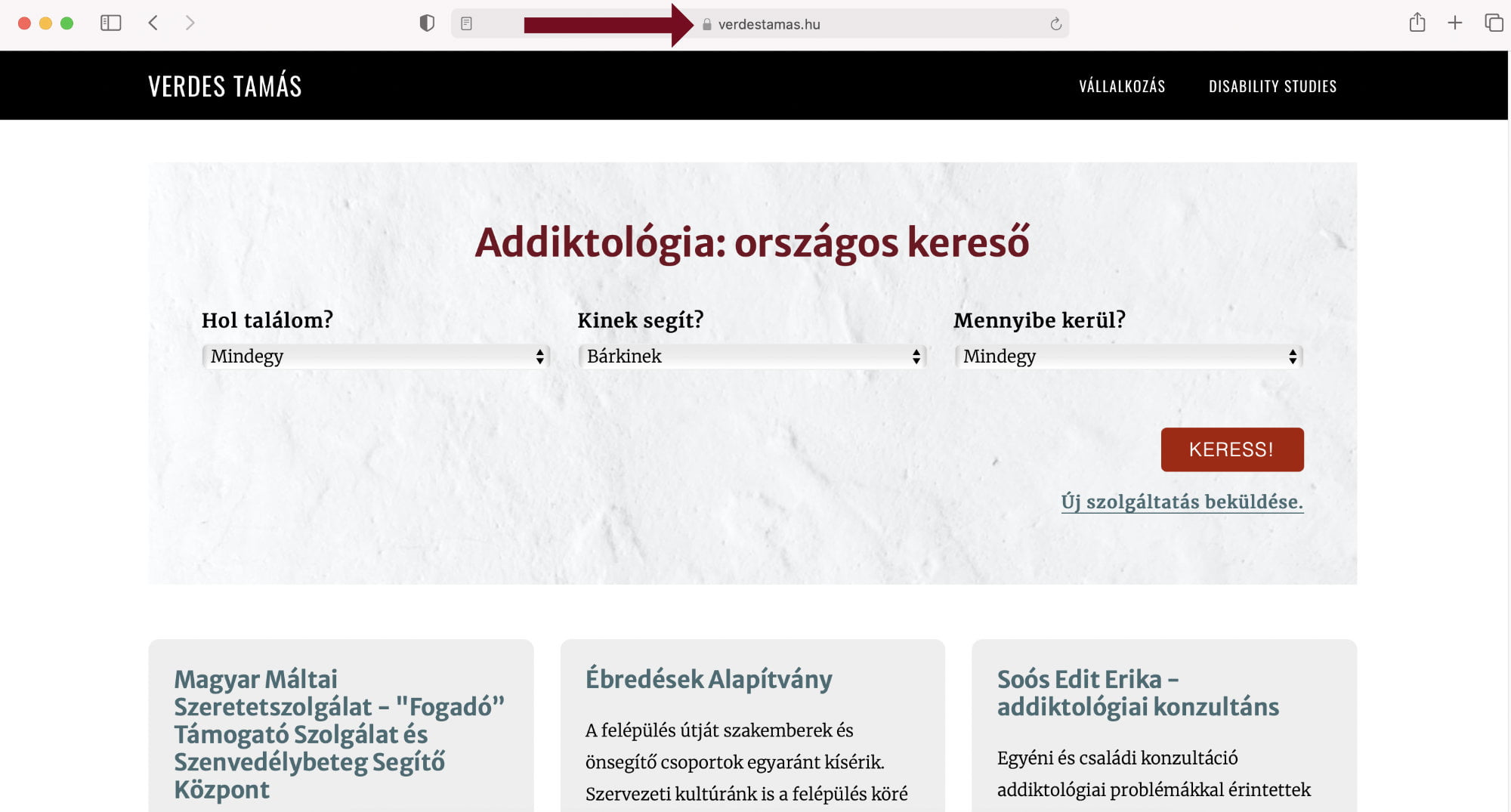Open the Ébredések Alapítvány card title
This screenshot has height=812, width=1511.
pyautogui.click(x=709, y=679)
